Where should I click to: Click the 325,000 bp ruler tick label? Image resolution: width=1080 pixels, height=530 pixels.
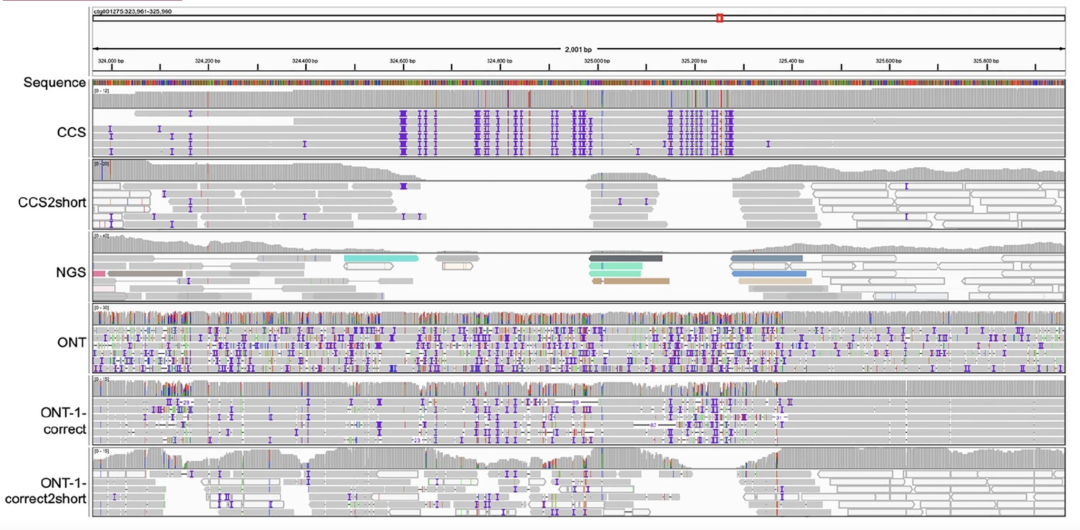click(597, 61)
